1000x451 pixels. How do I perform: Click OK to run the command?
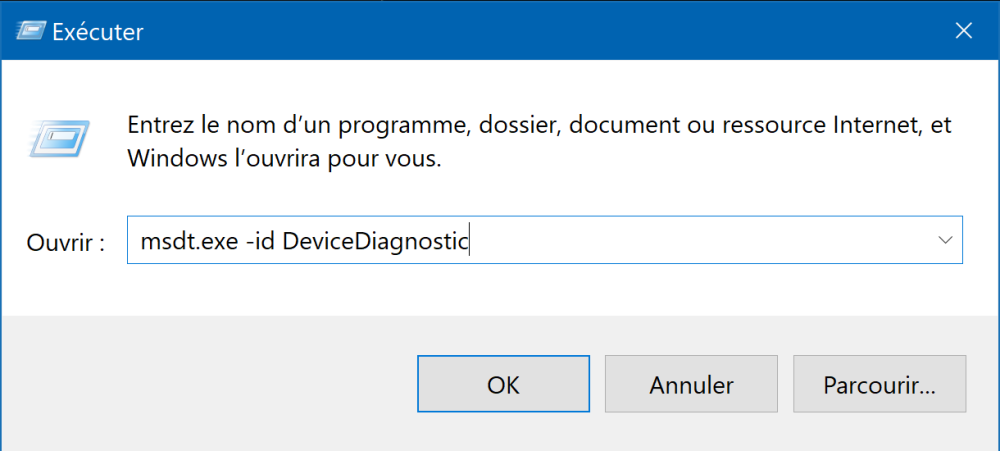pos(501,385)
